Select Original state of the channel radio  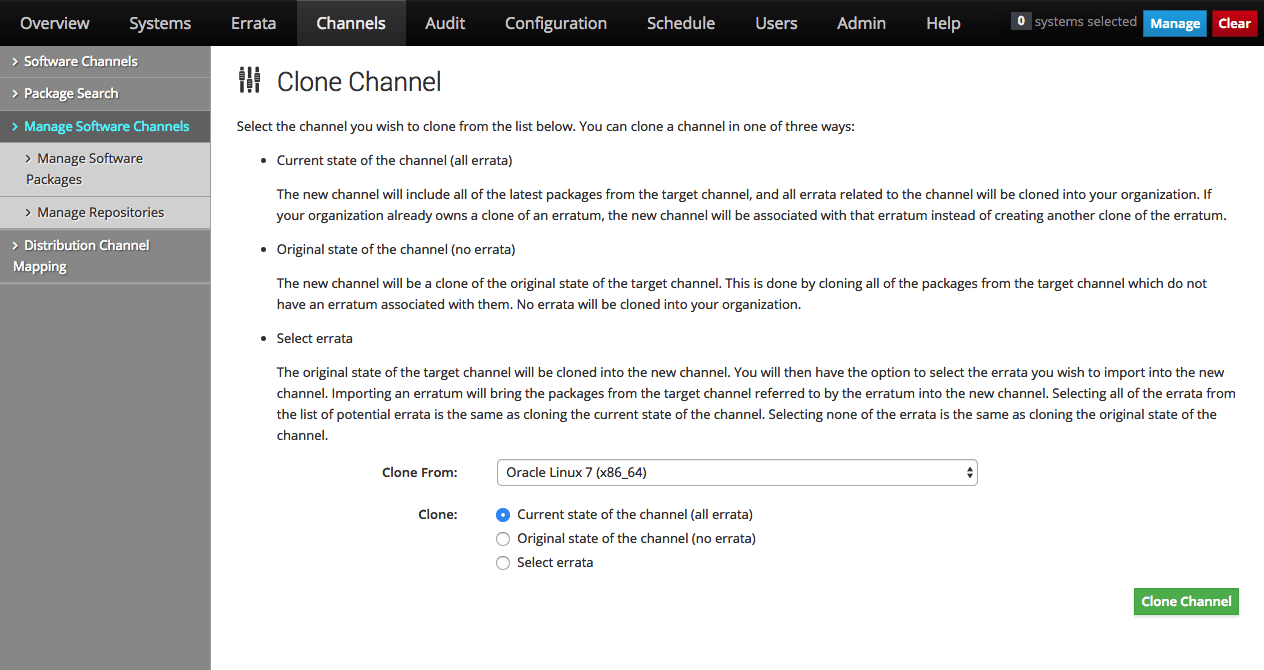503,539
